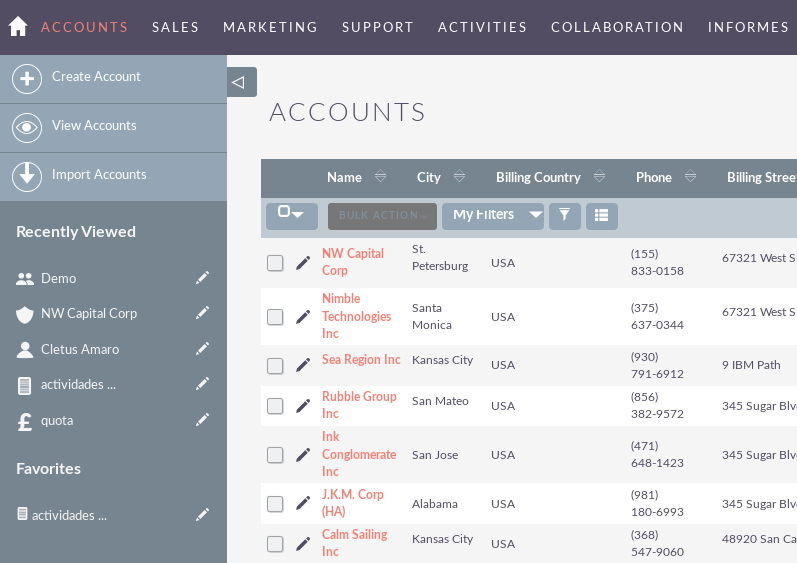Open the Sales menu
797x563 pixels.
175,27
